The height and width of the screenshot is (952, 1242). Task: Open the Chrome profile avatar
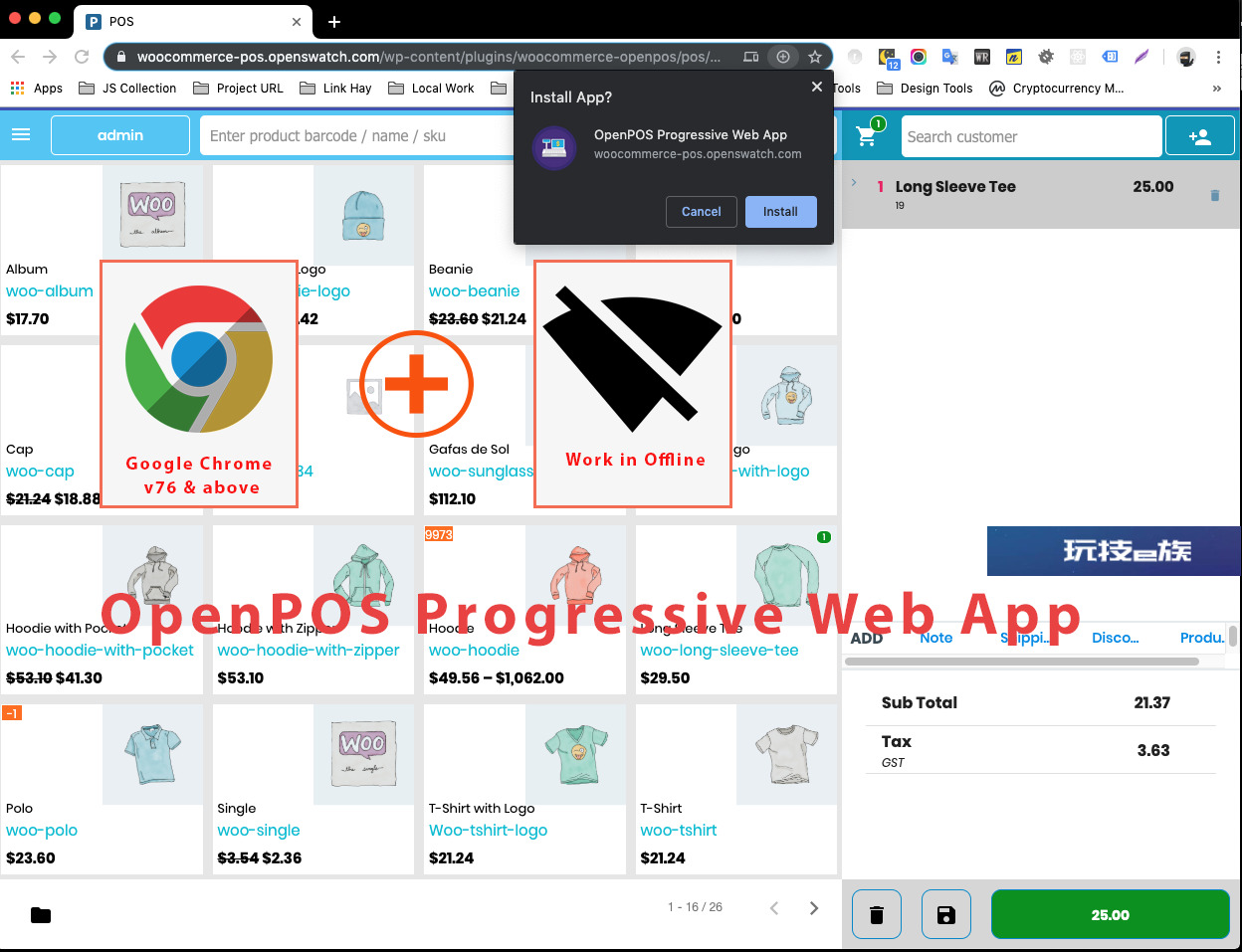click(1186, 57)
